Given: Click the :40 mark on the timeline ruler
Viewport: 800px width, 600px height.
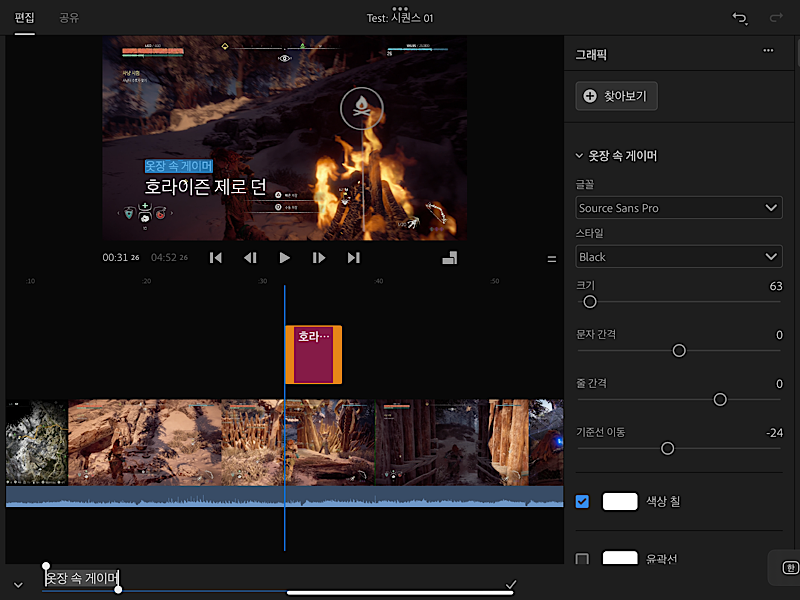Looking at the screenshot, I should click(x=378, y=281).
